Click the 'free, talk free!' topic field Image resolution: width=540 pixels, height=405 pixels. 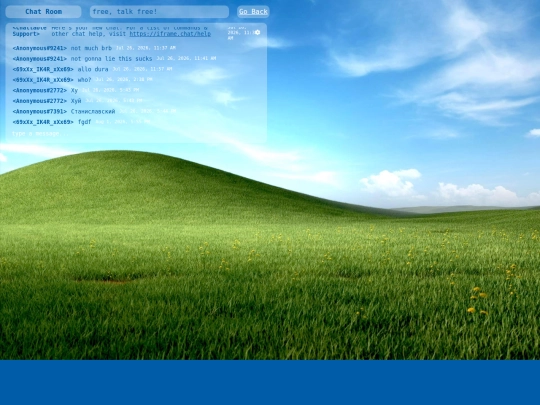point(159,12)
